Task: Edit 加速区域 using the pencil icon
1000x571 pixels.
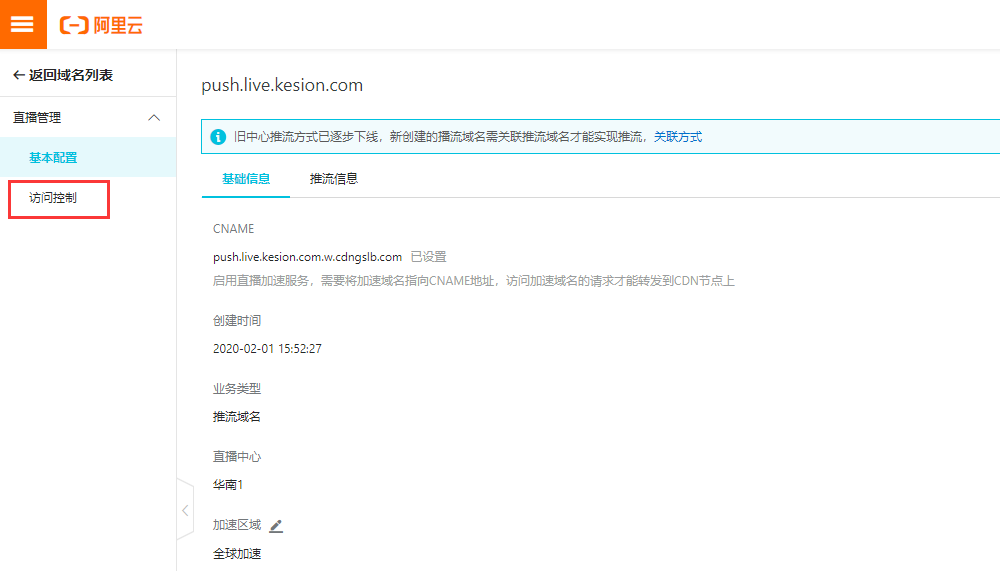Action: 277,525
